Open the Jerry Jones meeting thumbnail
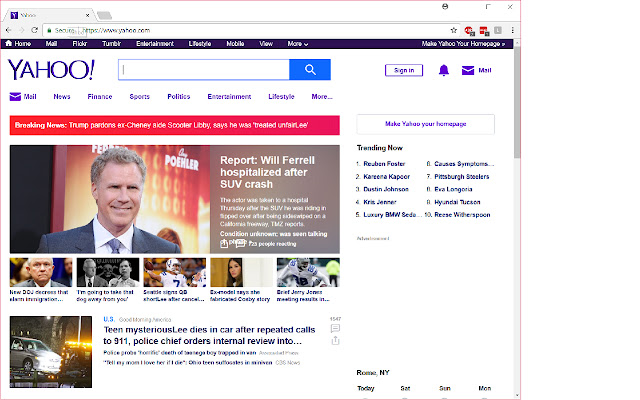This screenshot has height=400, width=640. tap(308, 272)
